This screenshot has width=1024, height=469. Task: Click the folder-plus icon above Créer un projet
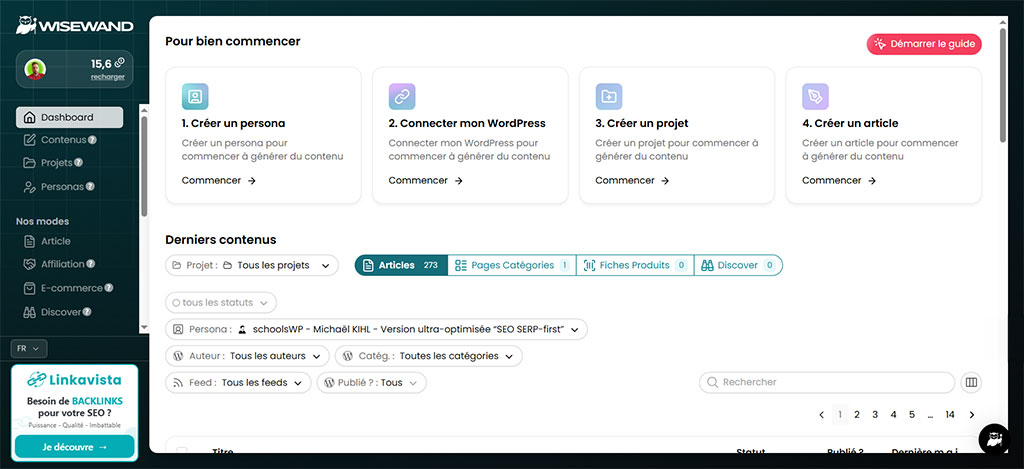609,97
